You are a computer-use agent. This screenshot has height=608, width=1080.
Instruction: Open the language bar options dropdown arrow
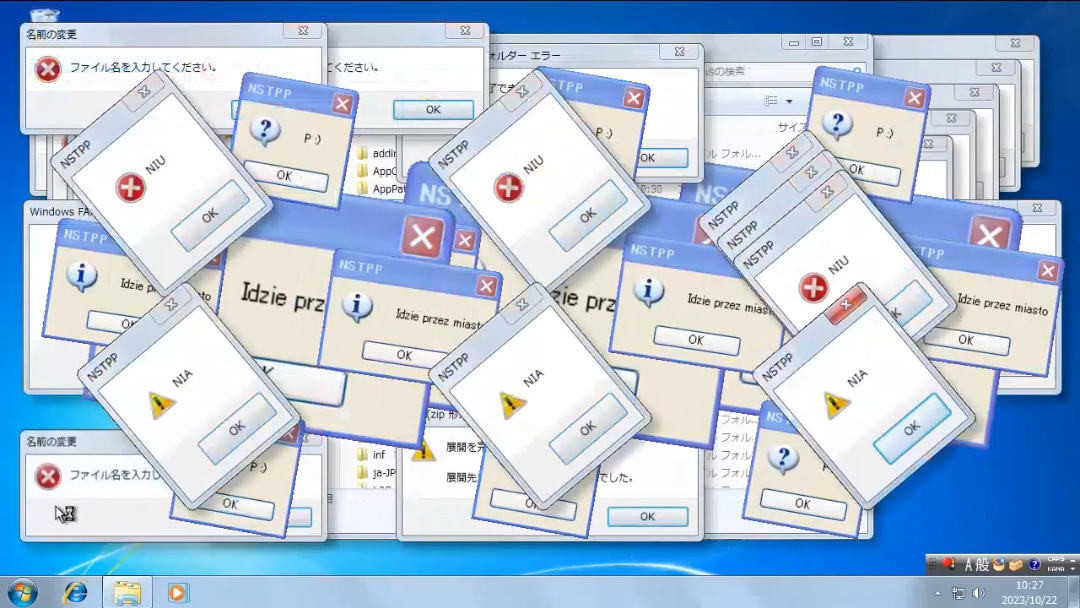tap(1073, 569)
